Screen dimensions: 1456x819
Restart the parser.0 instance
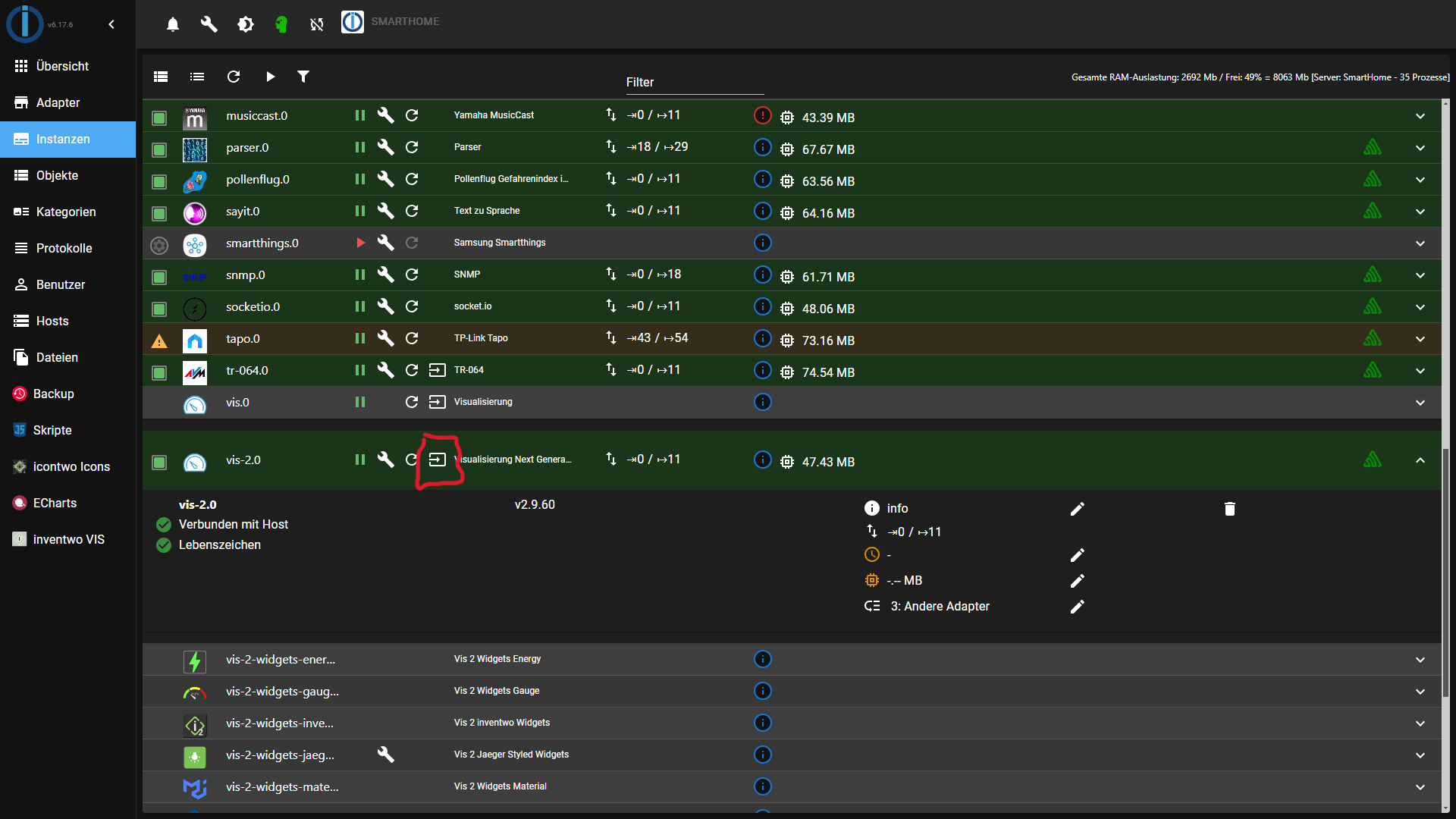click(412, 147)
